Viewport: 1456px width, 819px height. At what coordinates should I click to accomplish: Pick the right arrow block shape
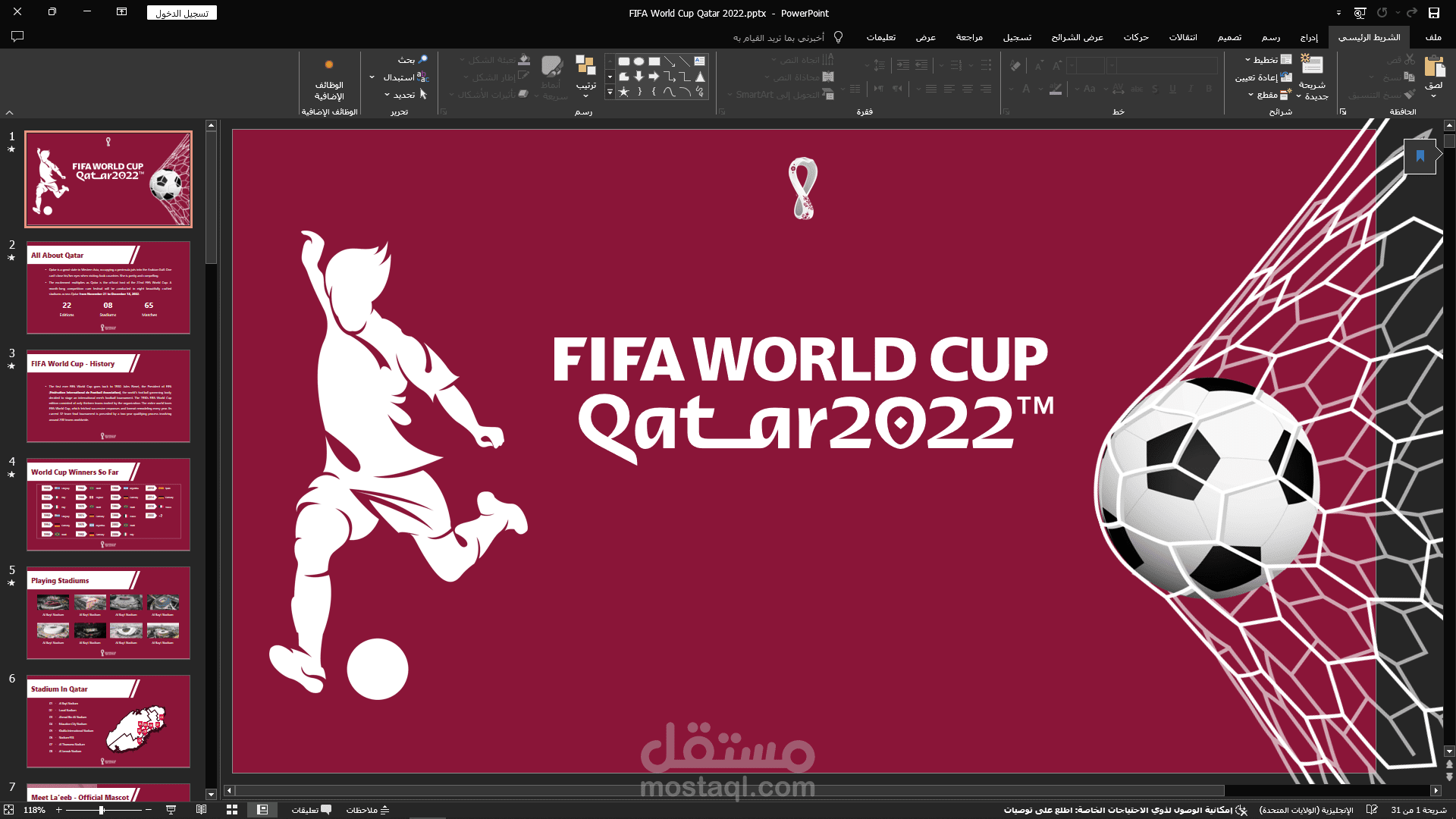654,77
